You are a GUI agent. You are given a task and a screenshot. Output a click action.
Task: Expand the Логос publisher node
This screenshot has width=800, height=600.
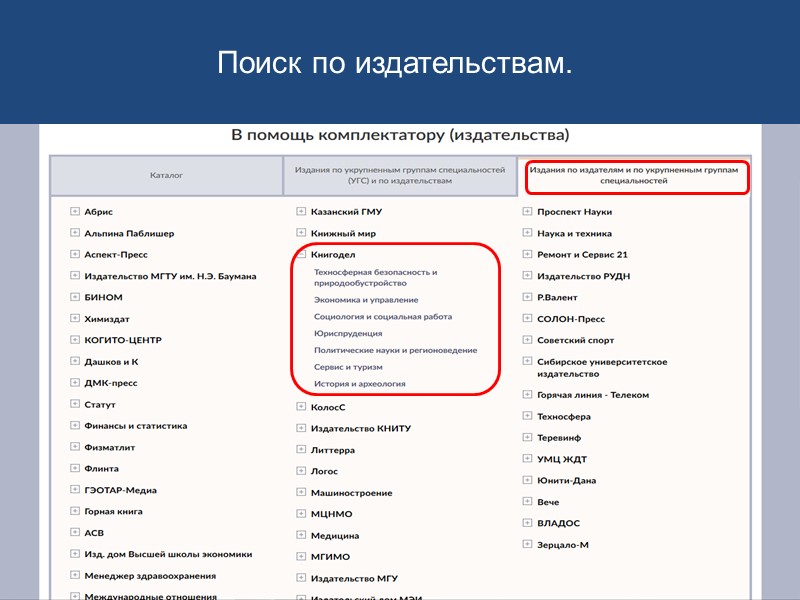point(301,471)
